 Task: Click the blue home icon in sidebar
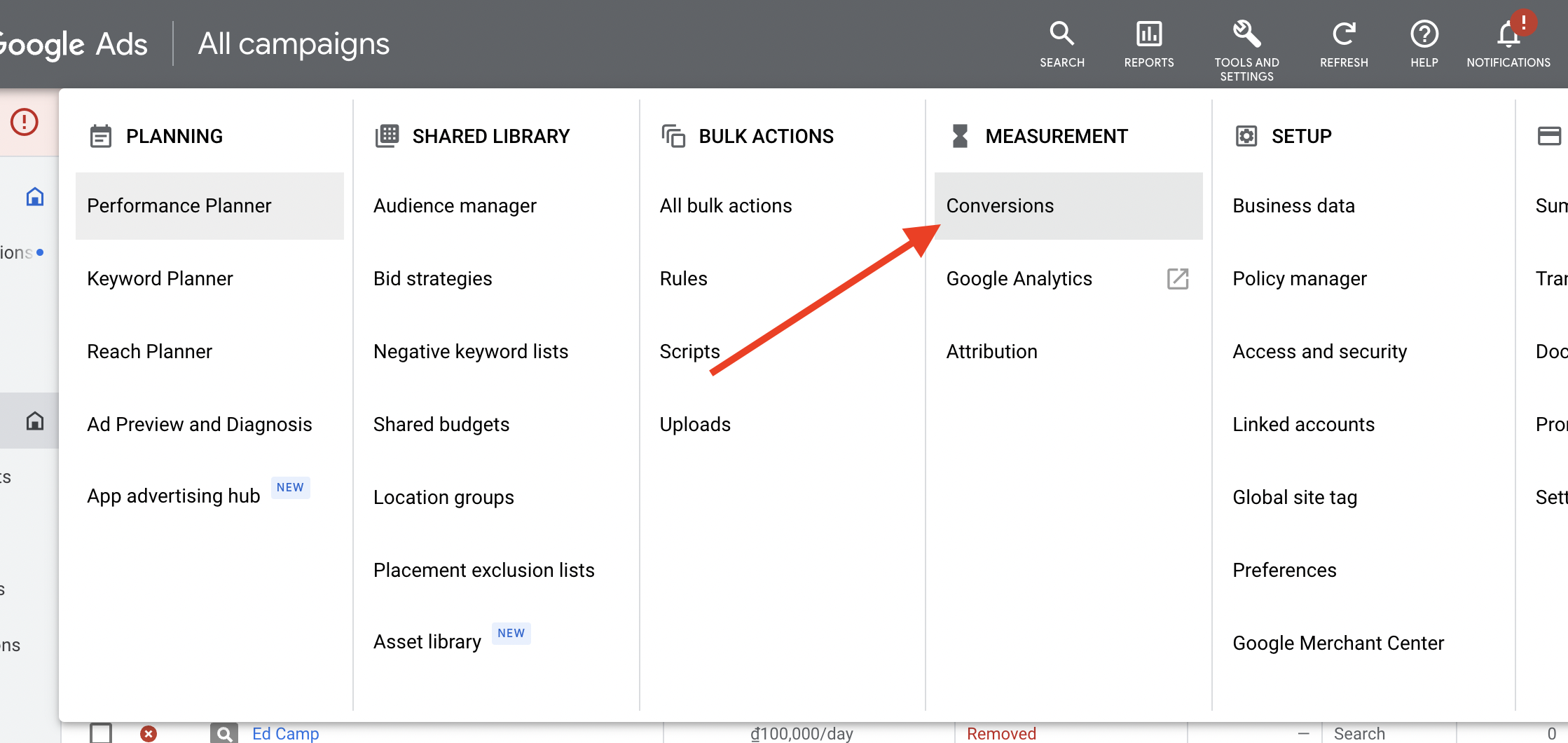coord(35,197)
